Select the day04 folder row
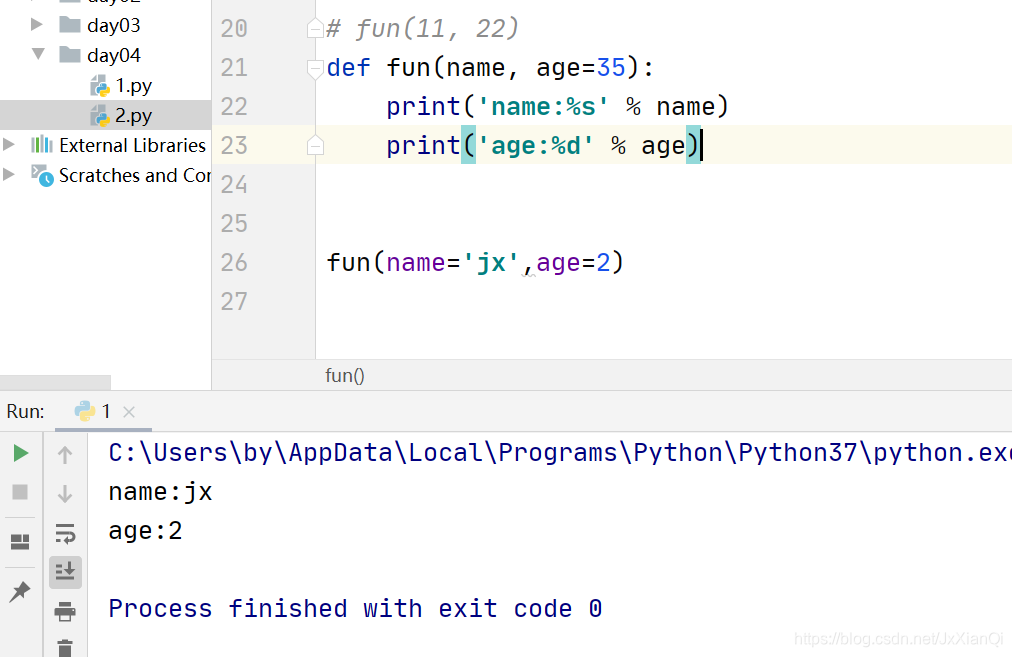 tap(106, 55)
